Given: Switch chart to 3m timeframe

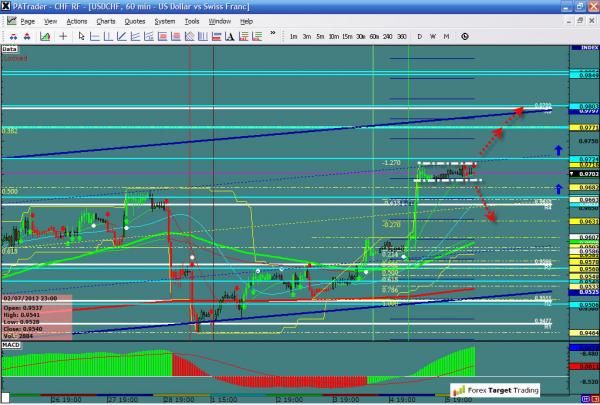Looking at the screenshot, I should tap(307, 37).
